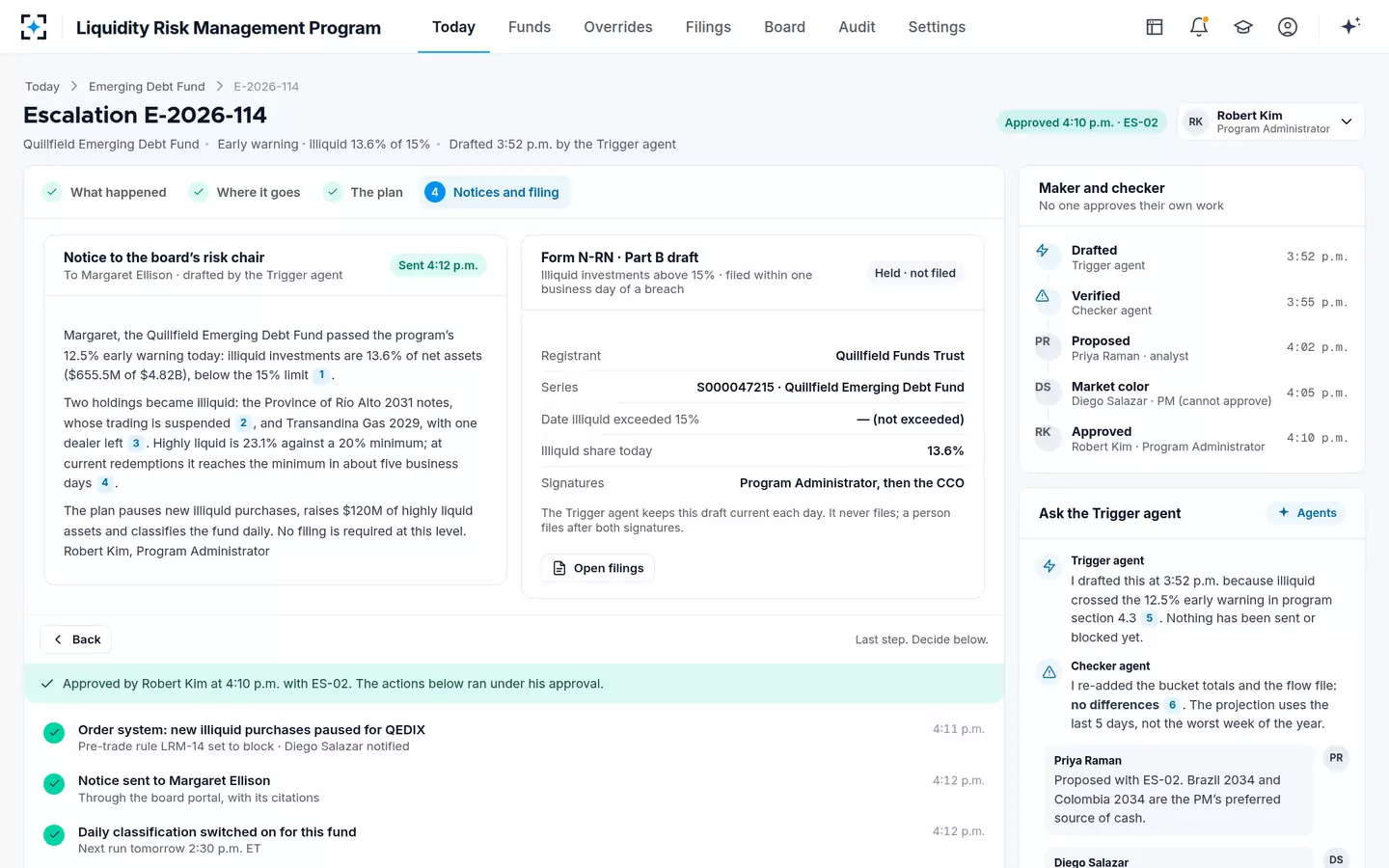
Task: Click the Trigger agent lightning icon in chat
Action: [1049, 566]
